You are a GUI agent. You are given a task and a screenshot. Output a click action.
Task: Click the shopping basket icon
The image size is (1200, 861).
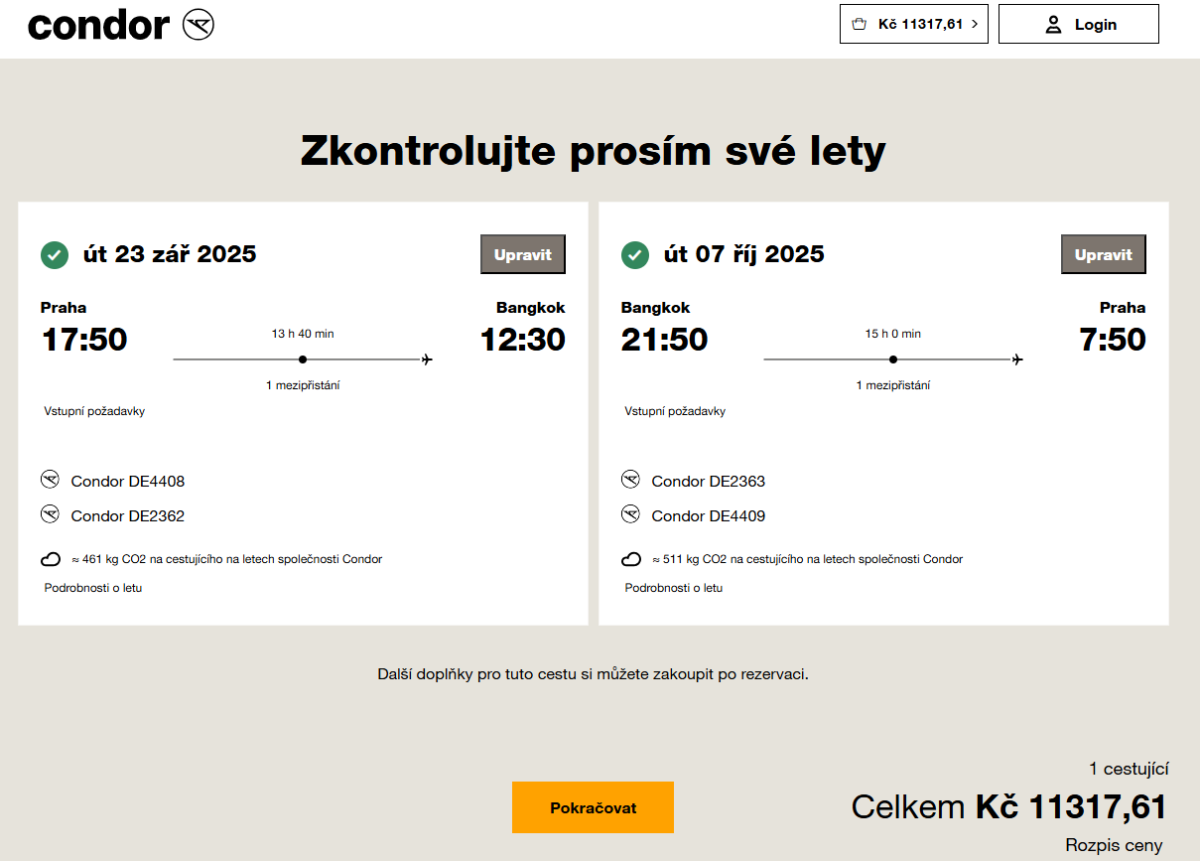(859, 24)
